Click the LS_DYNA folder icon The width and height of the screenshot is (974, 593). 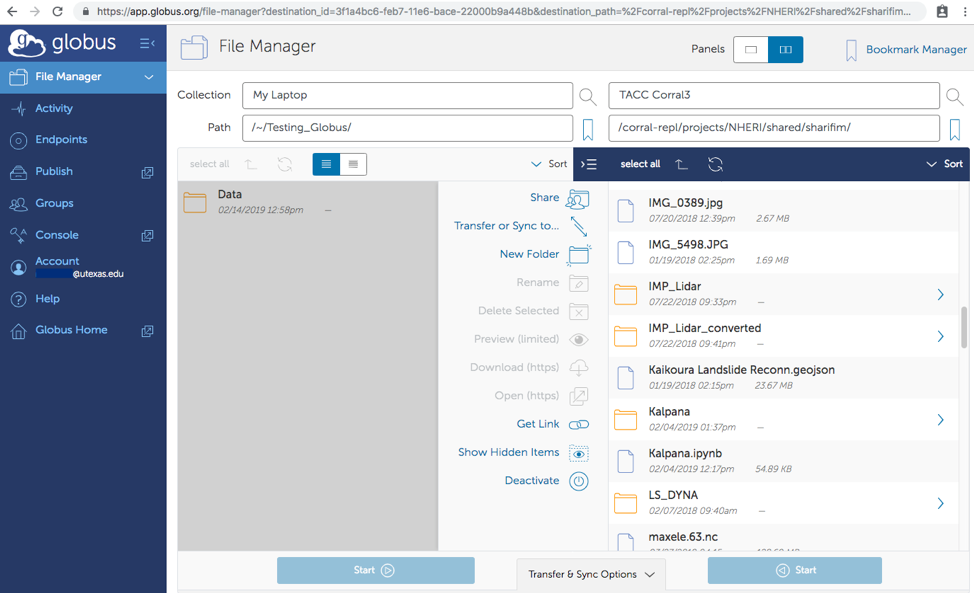click(626, 504)
